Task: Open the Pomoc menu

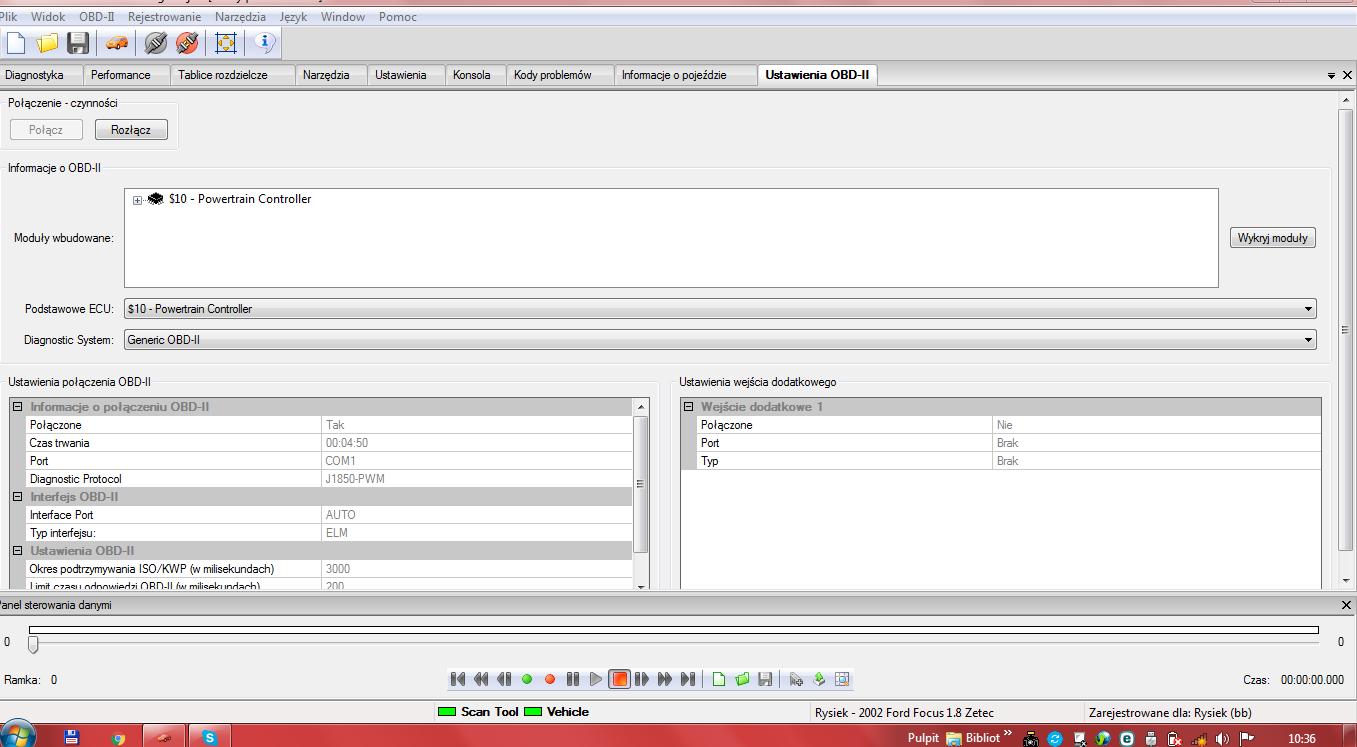Action: pos(398,17)
